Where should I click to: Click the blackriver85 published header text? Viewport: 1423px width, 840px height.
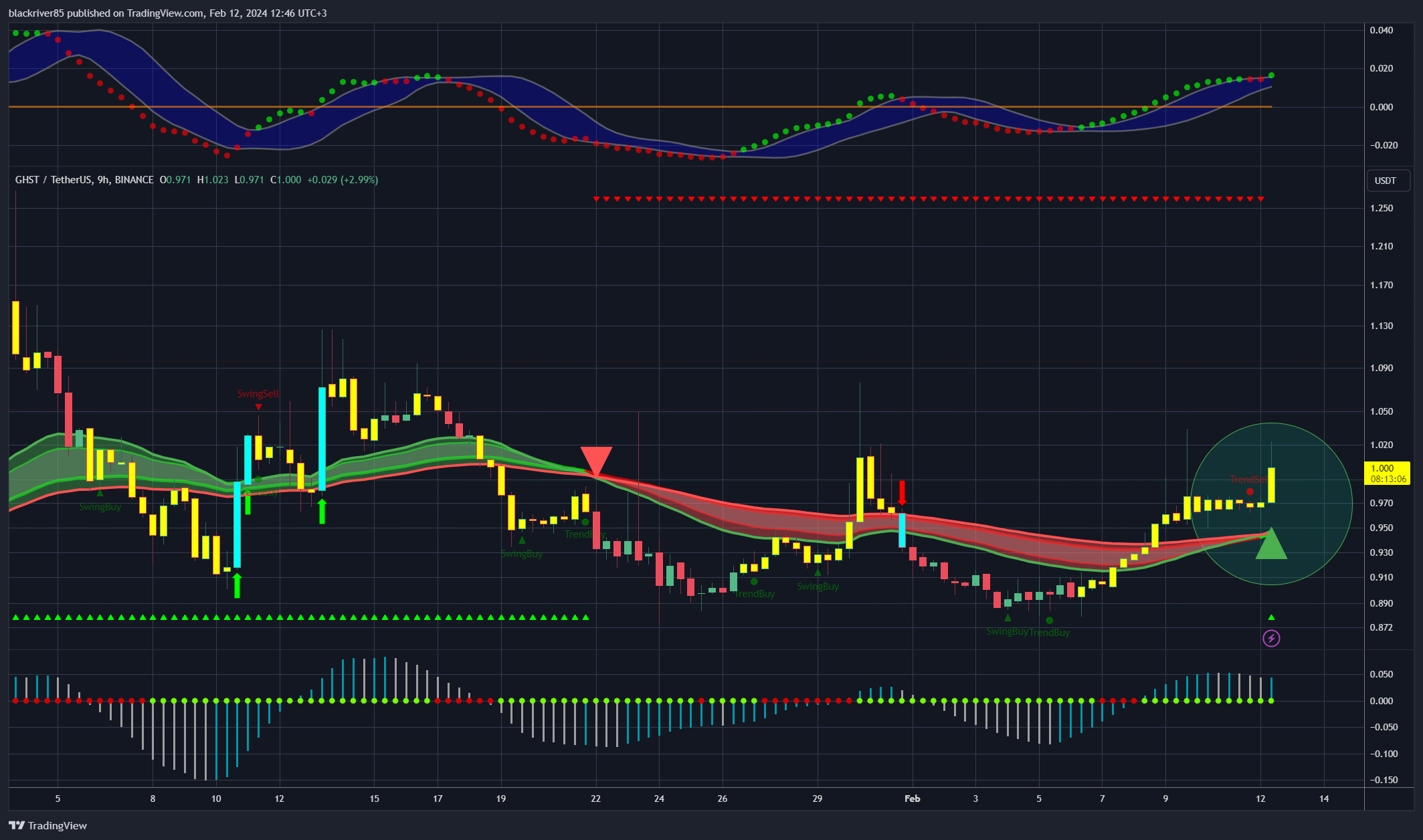[168, 13]
